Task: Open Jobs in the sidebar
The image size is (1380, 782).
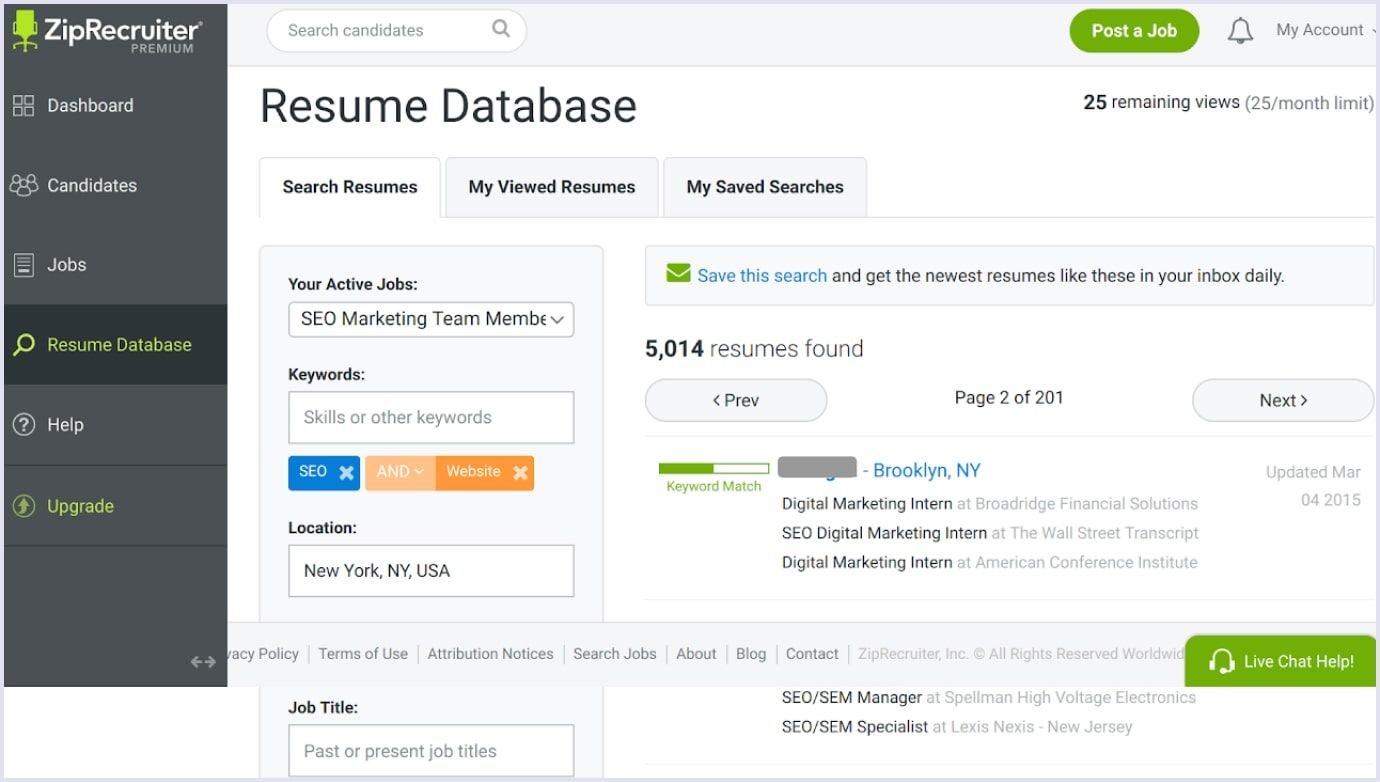Action: coord(115,265)
